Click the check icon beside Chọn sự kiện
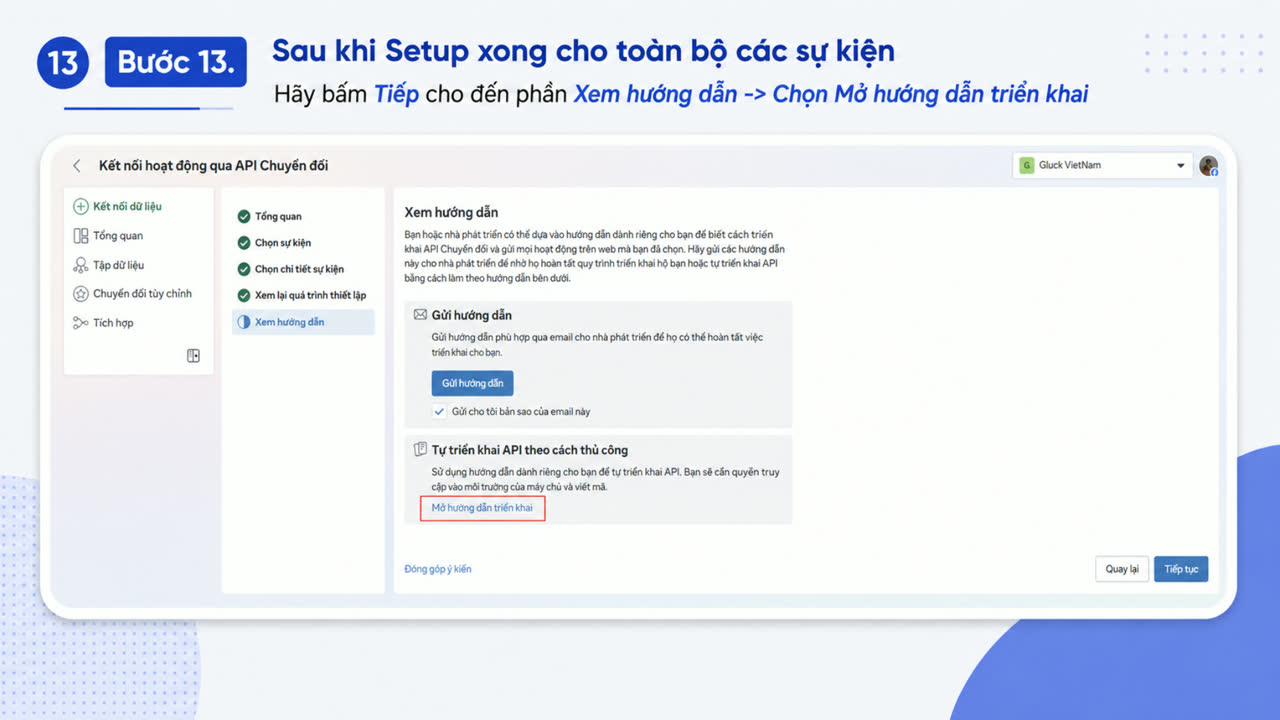 point(244,243)
